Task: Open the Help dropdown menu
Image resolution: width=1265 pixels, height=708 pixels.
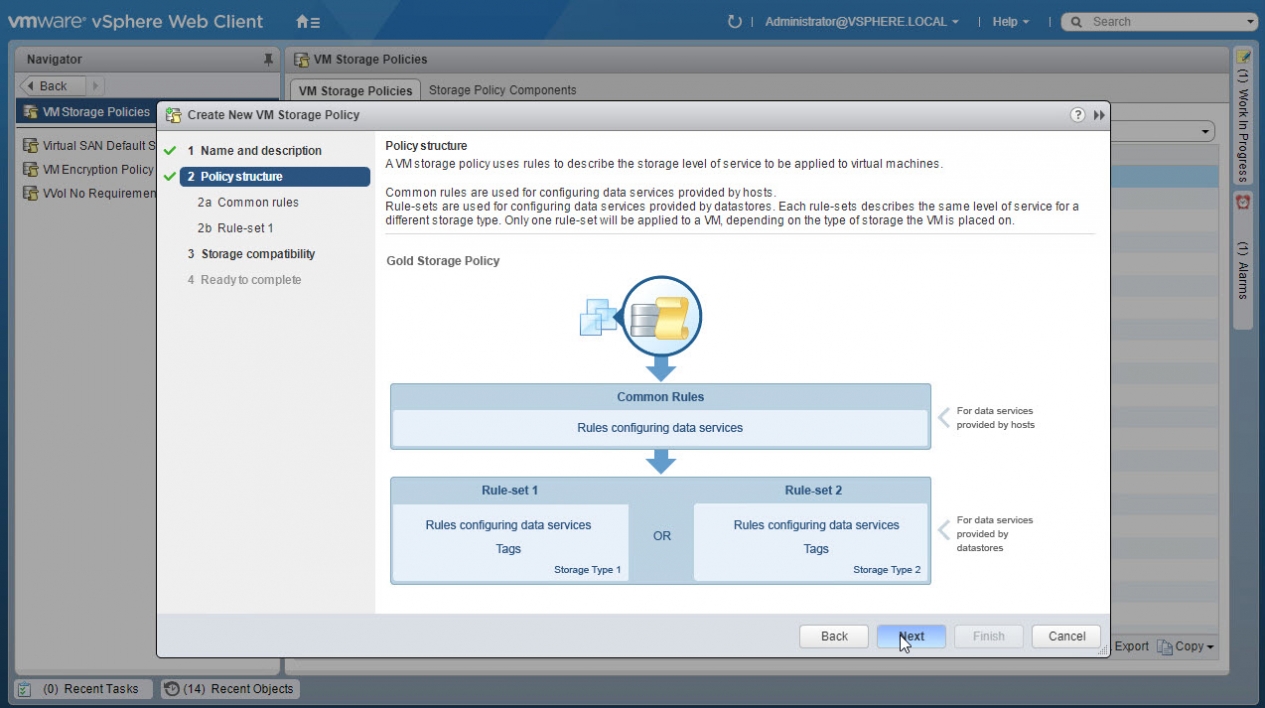Action: (1010, 21)
